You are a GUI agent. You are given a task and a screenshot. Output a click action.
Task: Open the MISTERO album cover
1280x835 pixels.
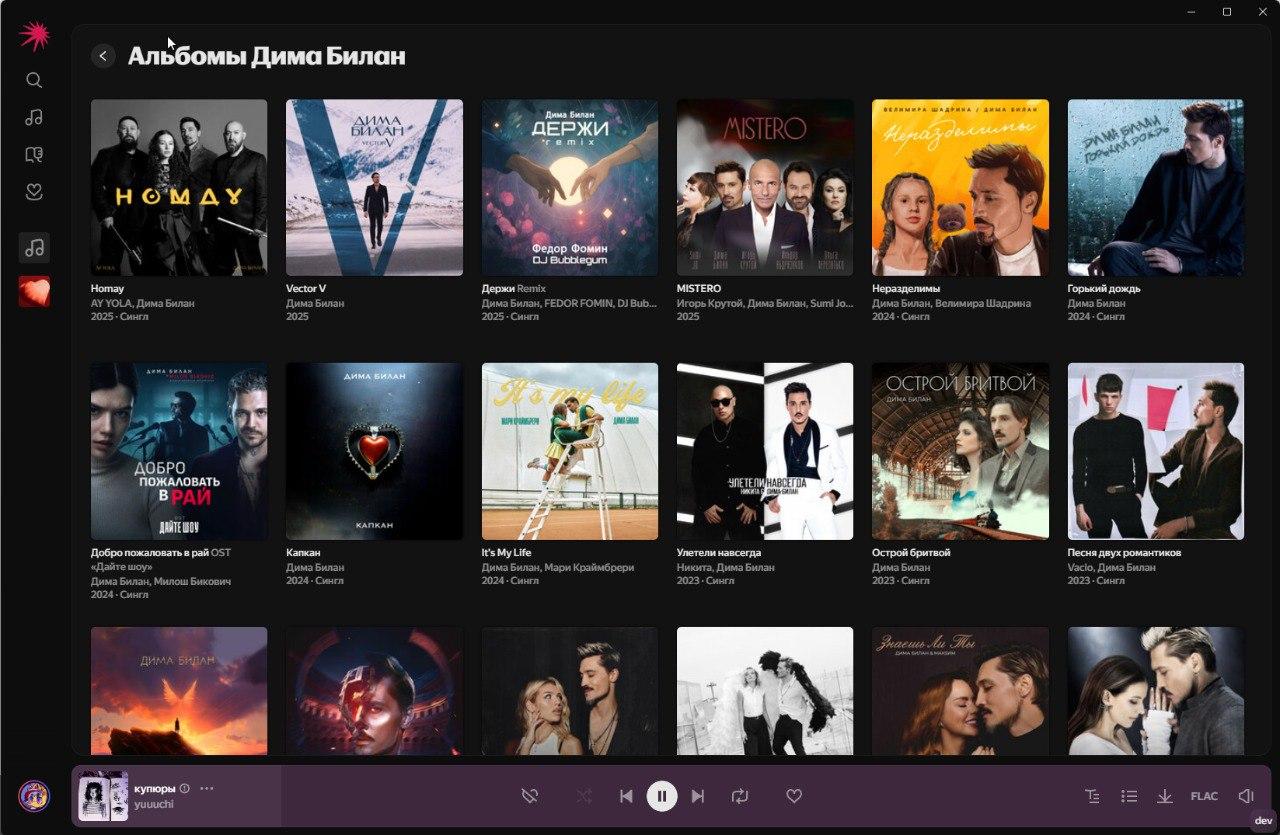point(765,187)
